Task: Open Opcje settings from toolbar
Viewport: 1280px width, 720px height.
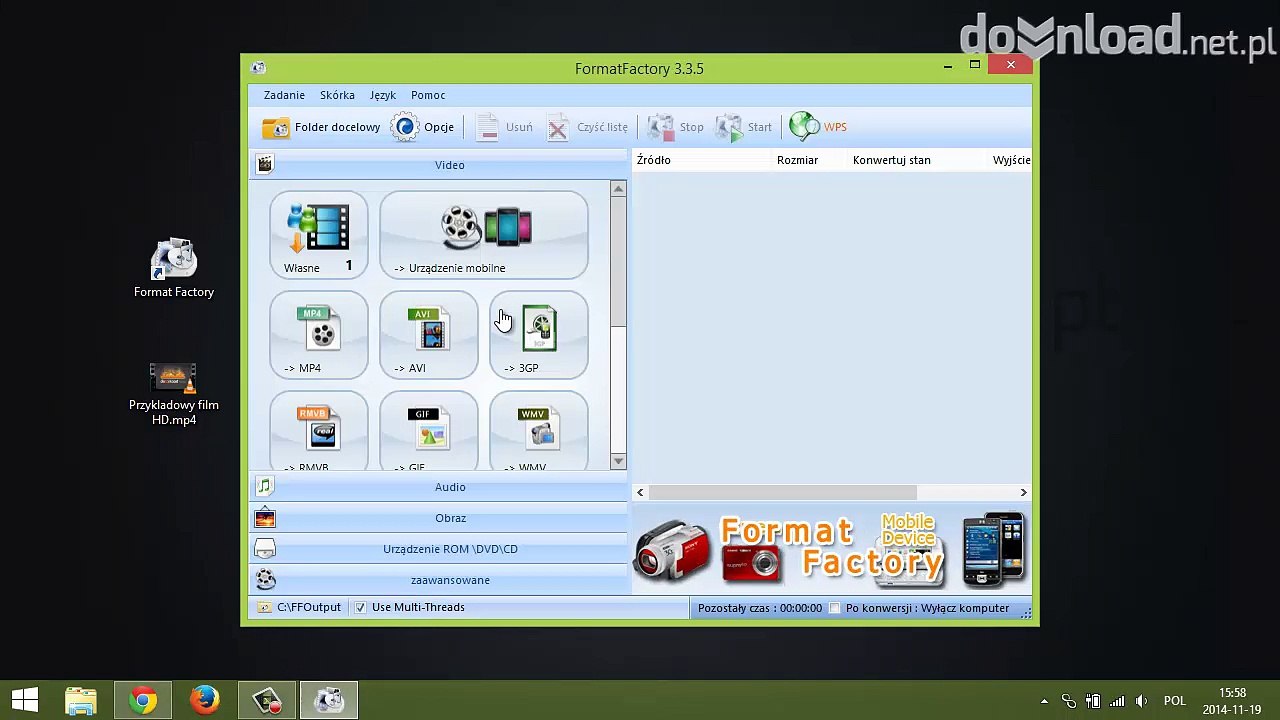Action: tap(423, 127)
